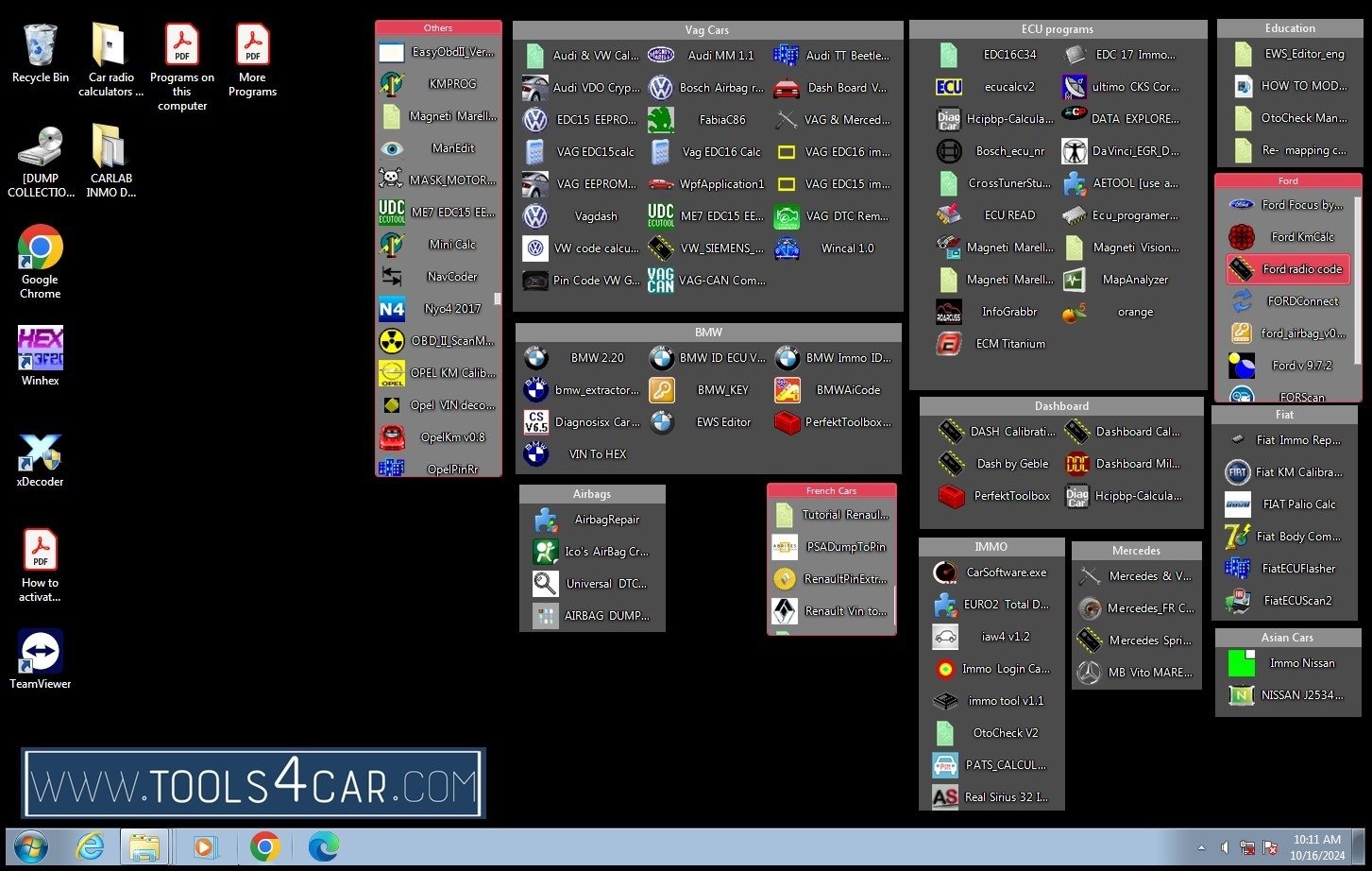
Task: Launch NISSAN J2534 shortcut
Action: point(1287,695)
